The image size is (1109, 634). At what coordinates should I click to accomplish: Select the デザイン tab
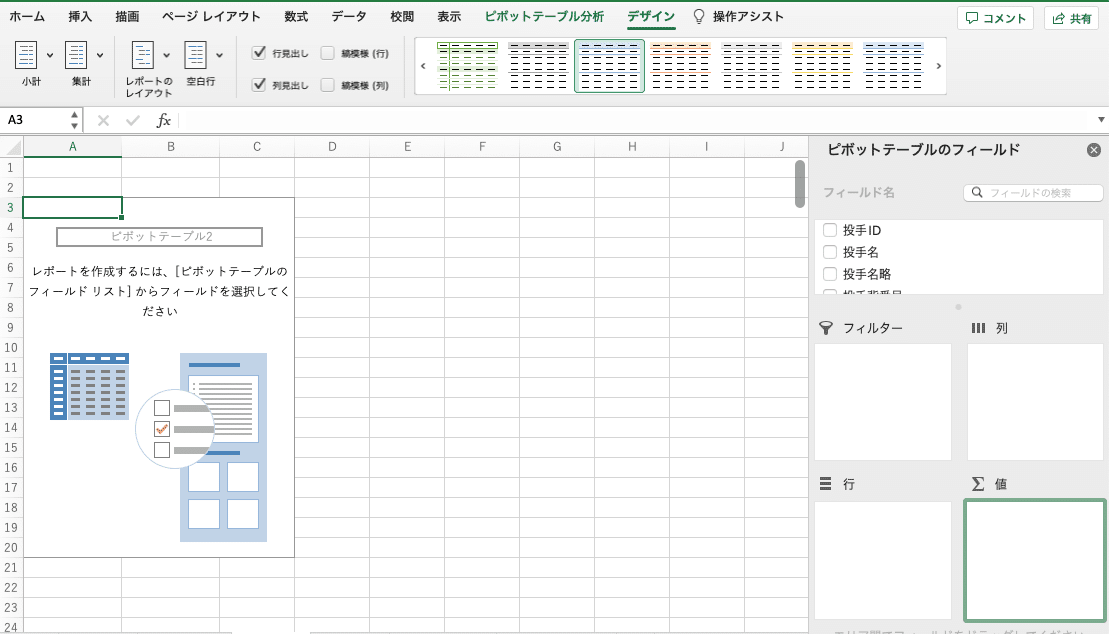pos(651,16)
